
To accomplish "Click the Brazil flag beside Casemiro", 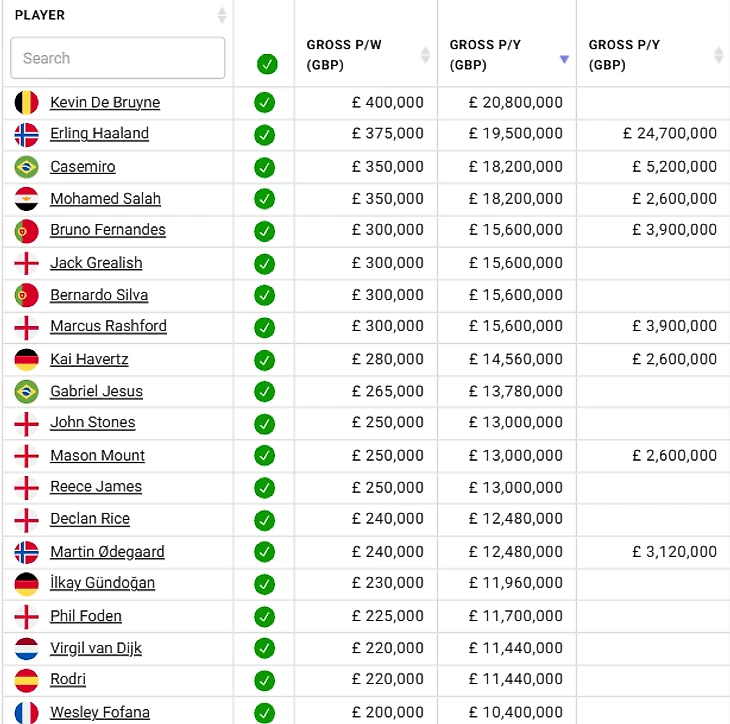I will [27, 167].
